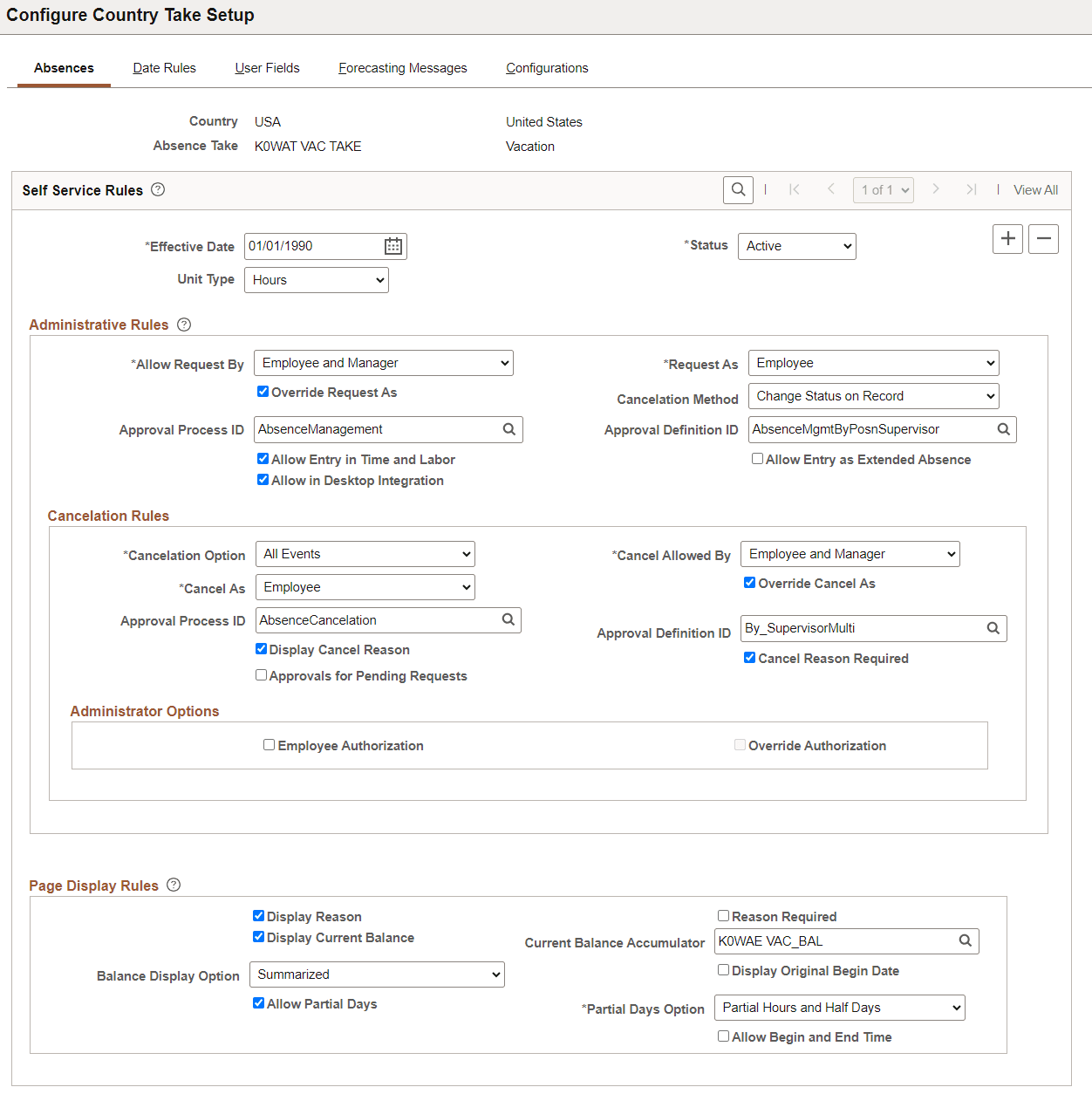Screen dimensions: 1092x1094
Task: Click inside the Effective Date field
Action: click(x=305, y=246)
